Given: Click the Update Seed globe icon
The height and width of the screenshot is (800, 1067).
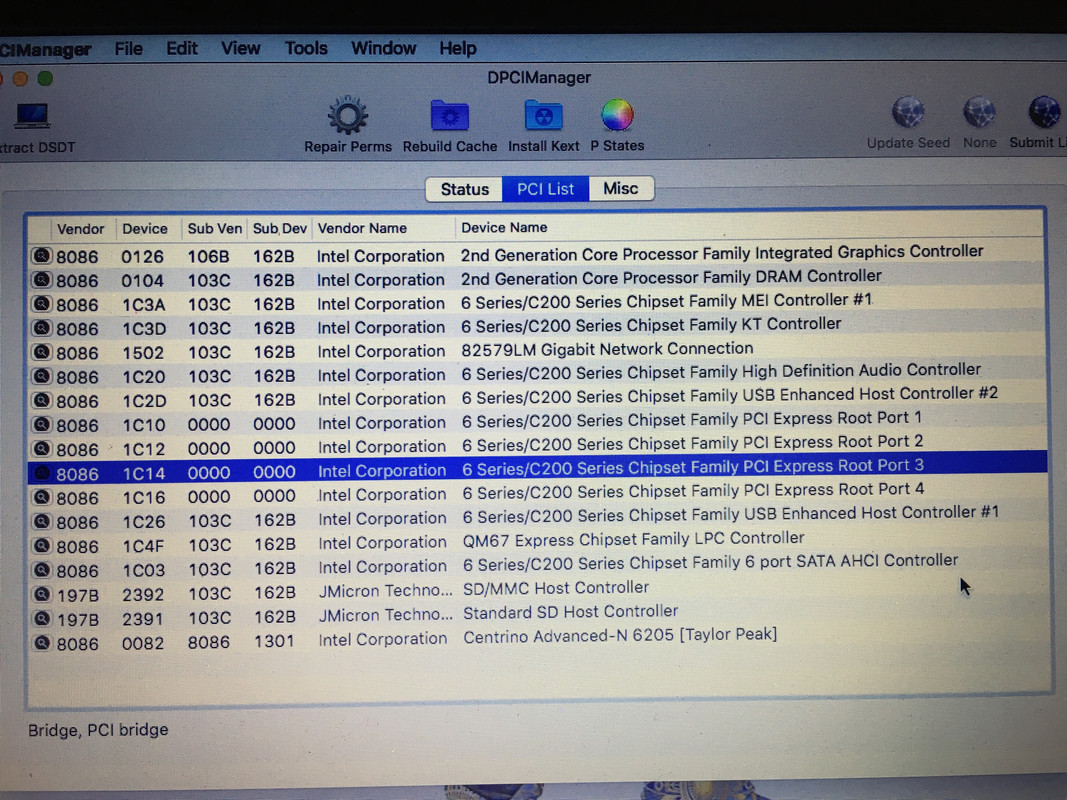Looking at the screenshot, I should coord(908,113).
